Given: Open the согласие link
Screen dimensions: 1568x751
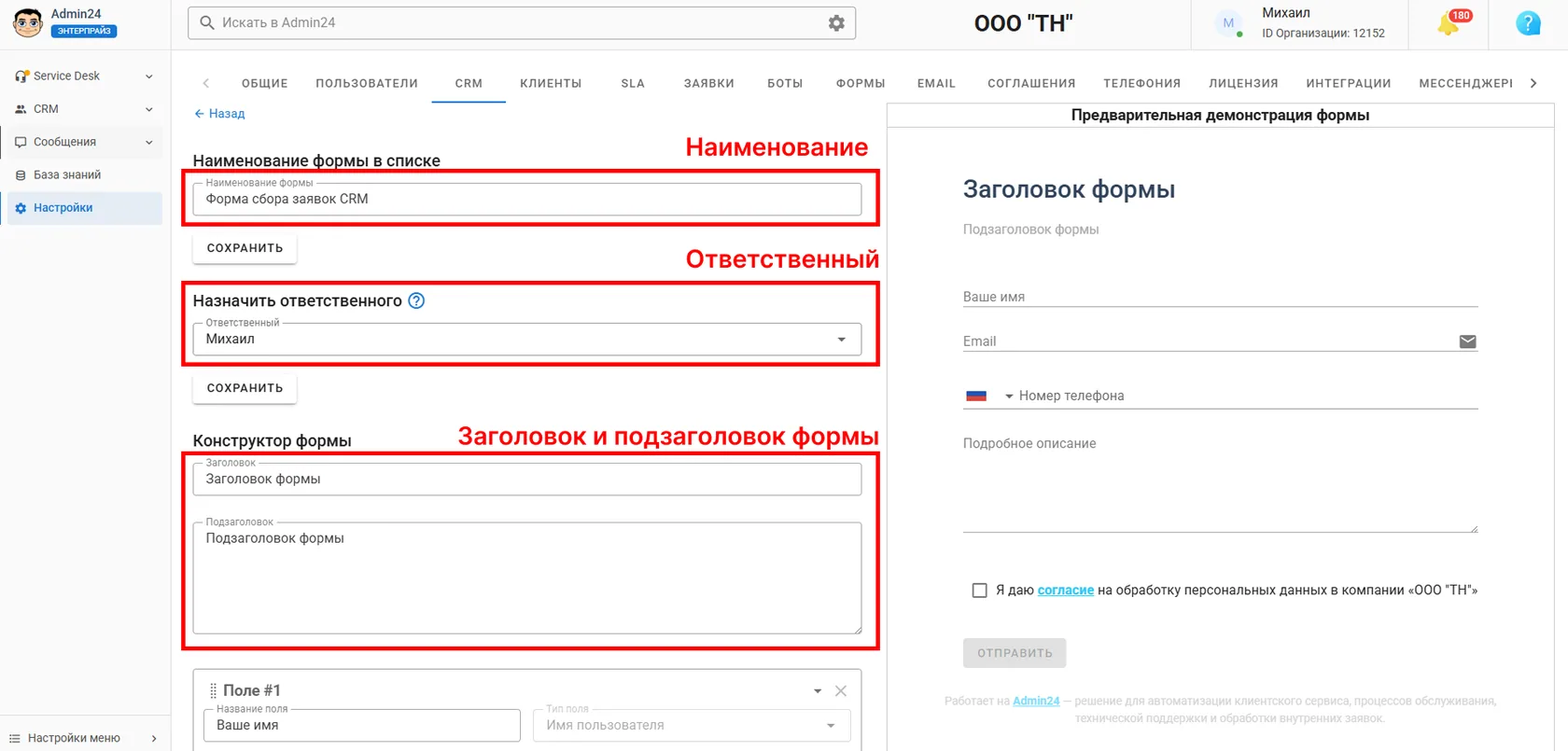Looking at the screenshot, I should 1066,591.
